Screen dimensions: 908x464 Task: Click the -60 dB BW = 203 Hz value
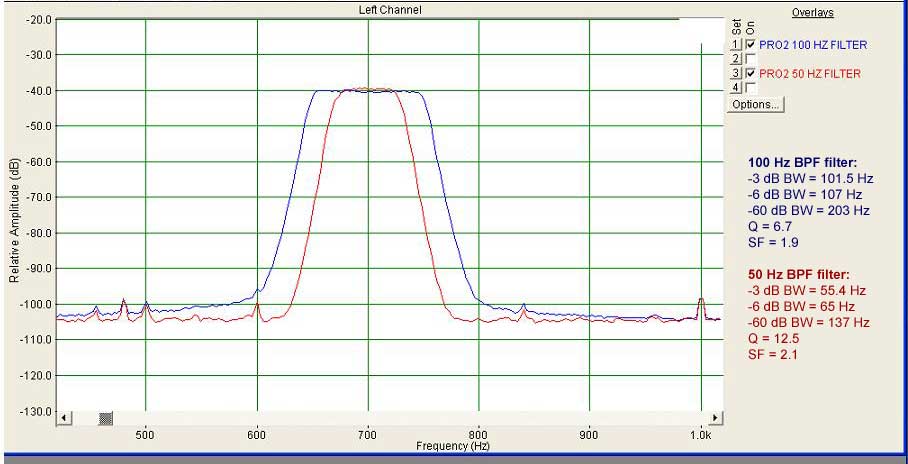tap(809, 210)
